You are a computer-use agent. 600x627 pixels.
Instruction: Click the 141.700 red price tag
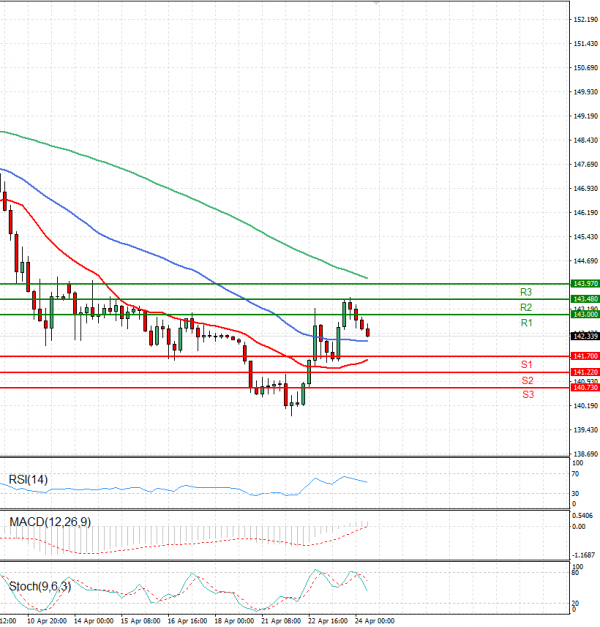(584, 356)
